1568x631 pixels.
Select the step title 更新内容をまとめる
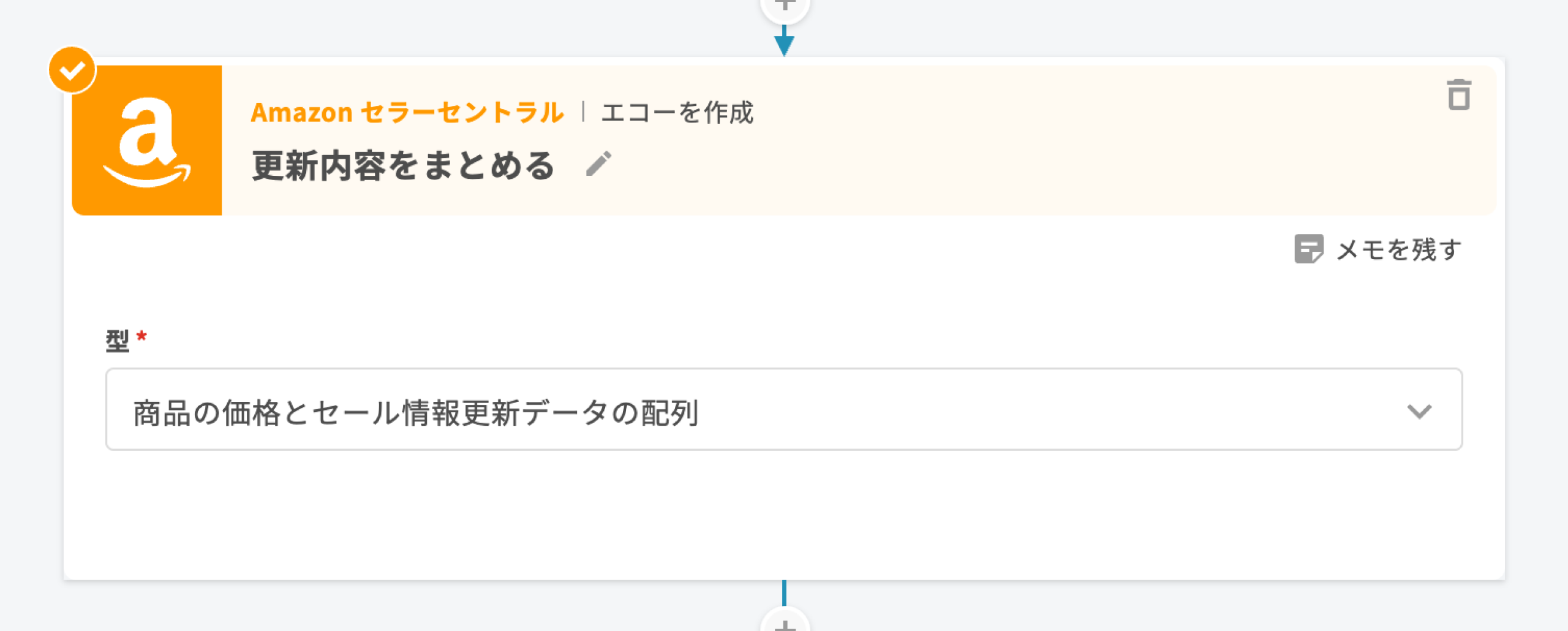tap(403, 166)
